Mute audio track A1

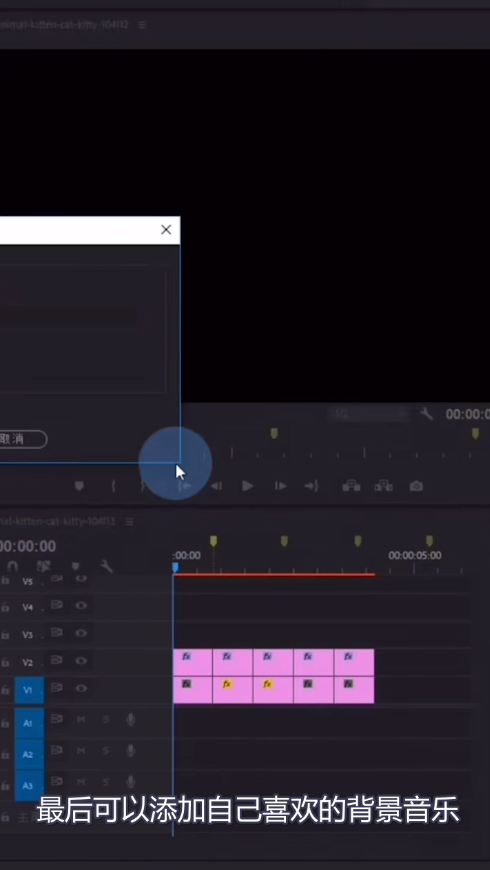[x=81, y=720]
